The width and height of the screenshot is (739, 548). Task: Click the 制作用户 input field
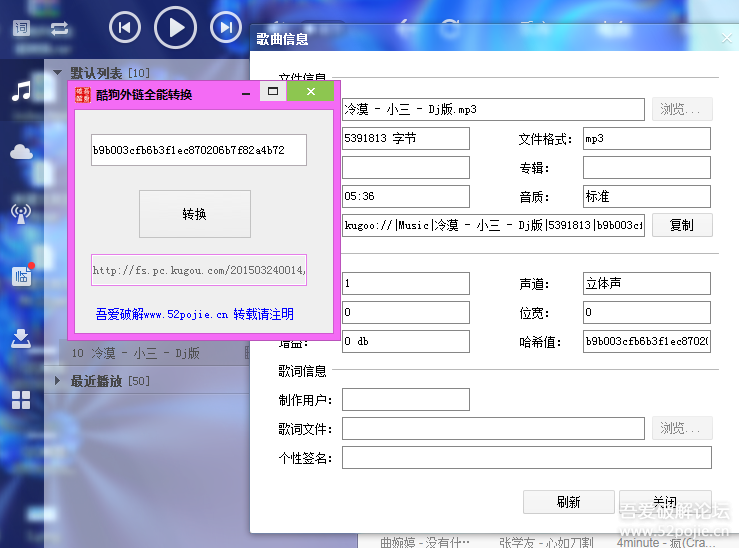(x=406, y=400)
